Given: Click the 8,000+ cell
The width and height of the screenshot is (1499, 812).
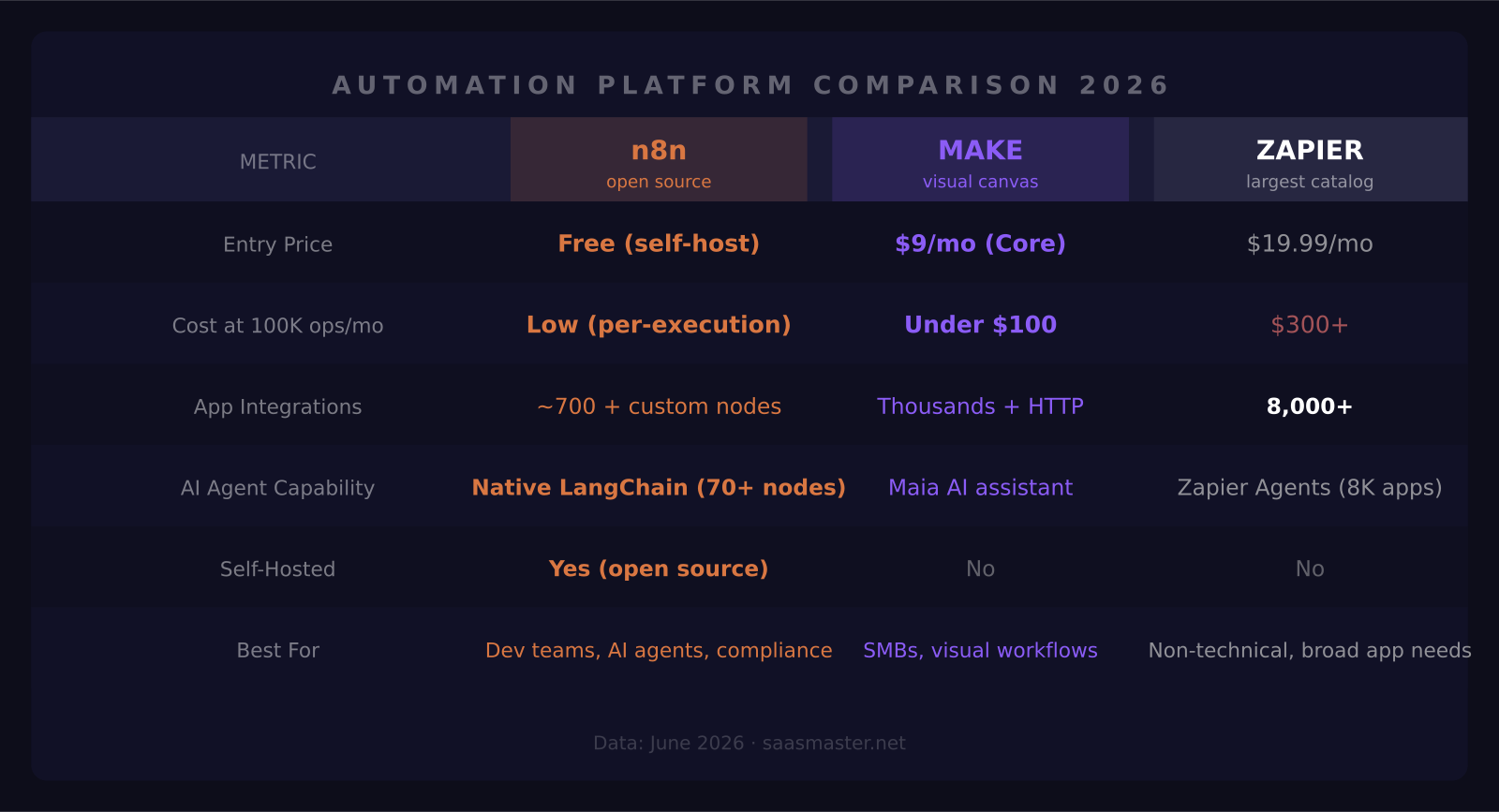Looking at the screenshot, I should tap(1310, 406).
